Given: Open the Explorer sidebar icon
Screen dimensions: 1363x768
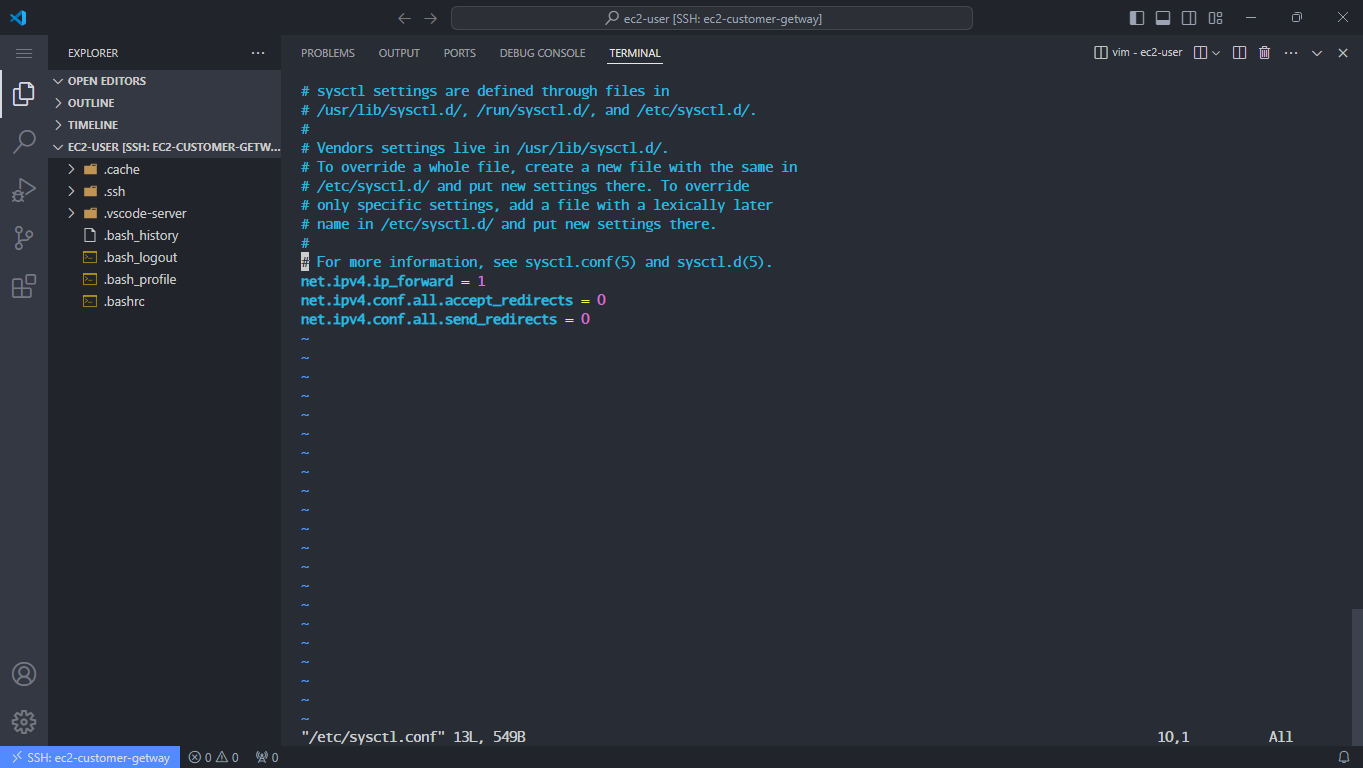Looking at the screenshot, I should coord(24,94).
